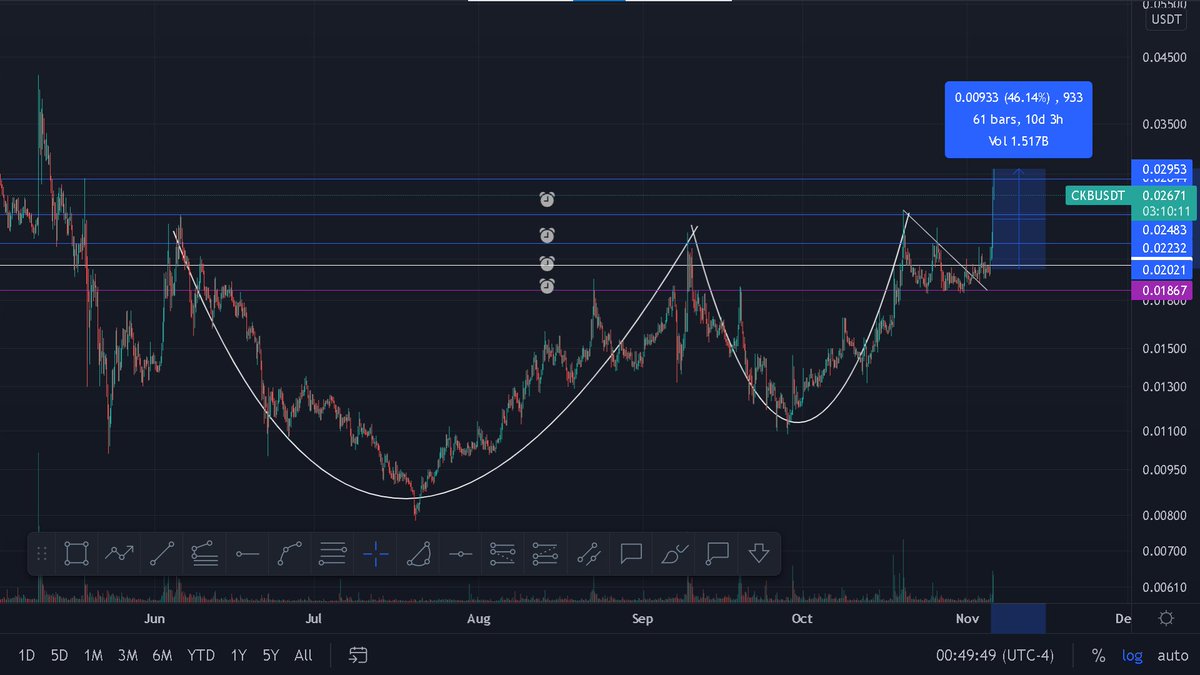This screenshot has height=675, width=1200.
Task: Select the arrowed Path drawing tool
Action: coord(120,553)
